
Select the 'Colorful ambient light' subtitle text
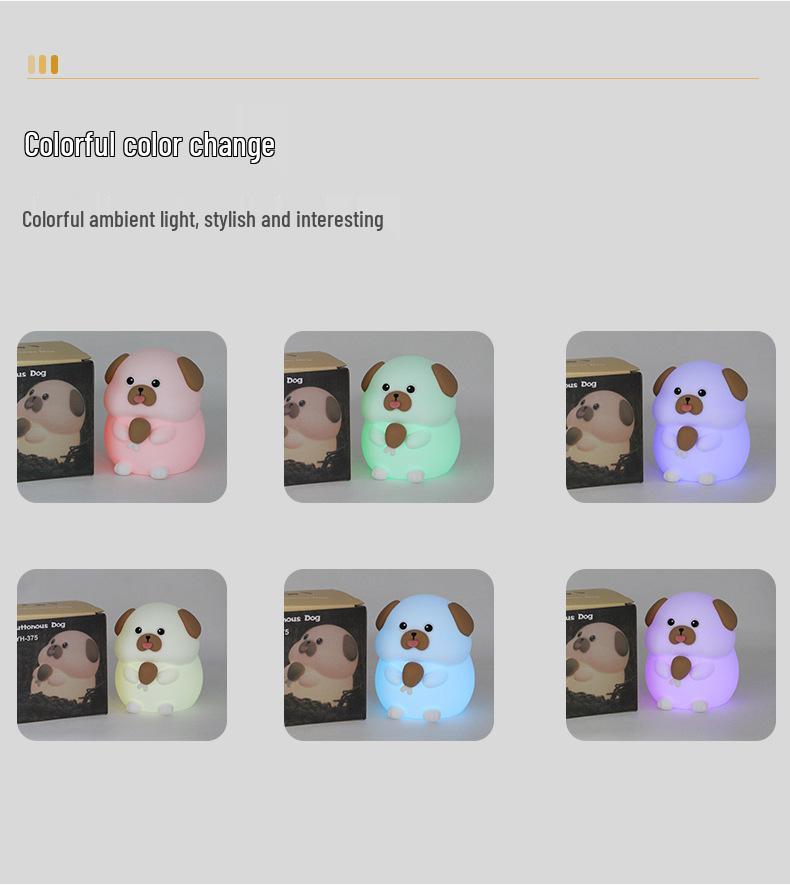click(203, 220)
